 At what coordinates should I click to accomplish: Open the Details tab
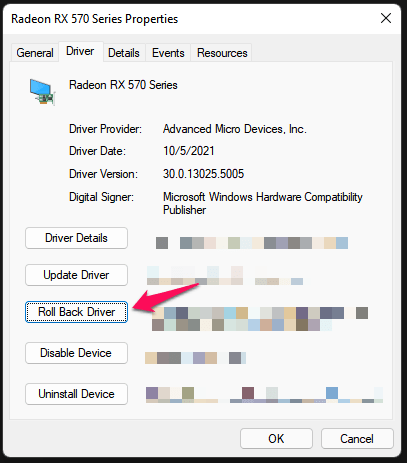pos(124,53)
